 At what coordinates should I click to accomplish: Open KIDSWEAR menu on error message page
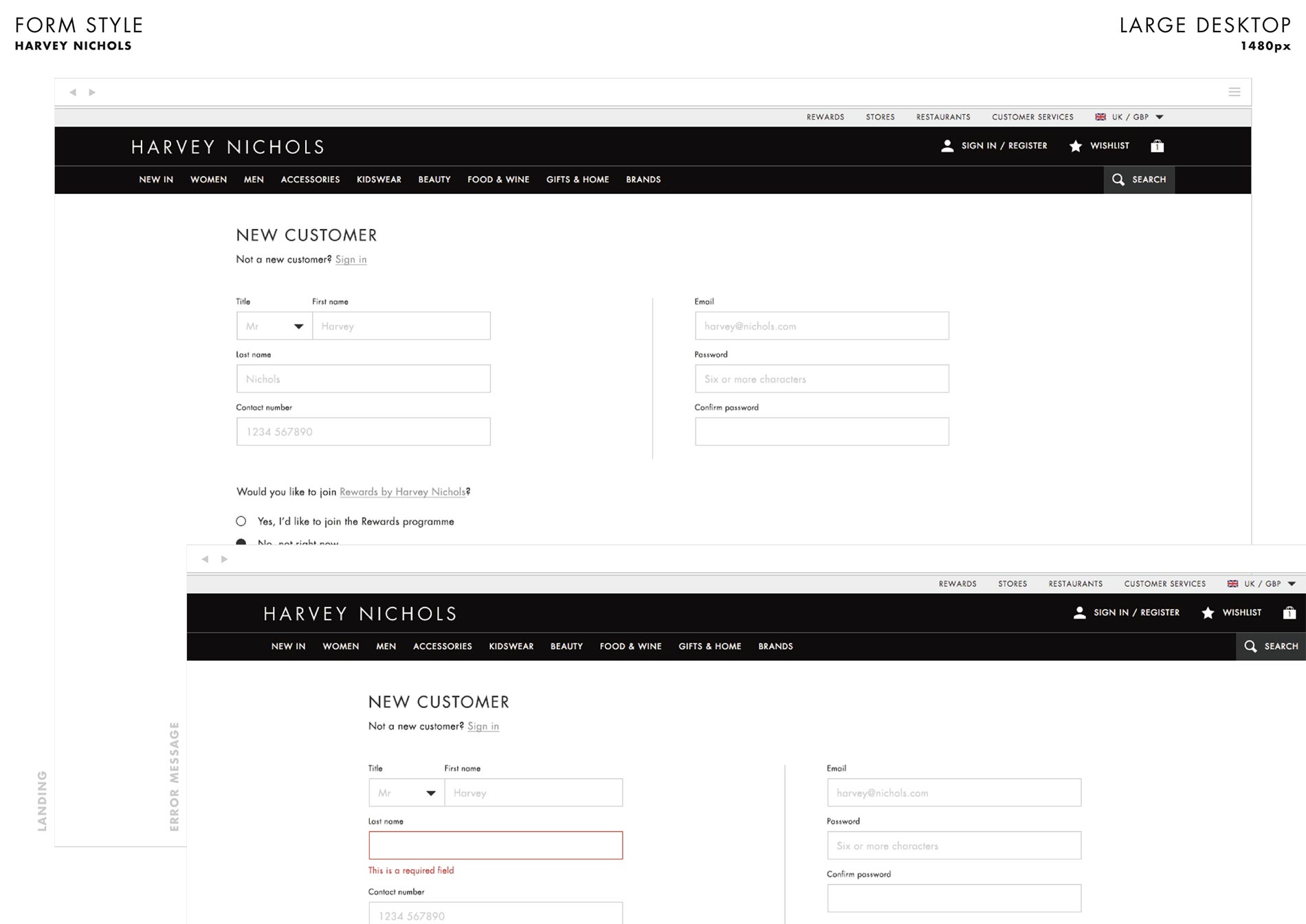click(511, 646)
